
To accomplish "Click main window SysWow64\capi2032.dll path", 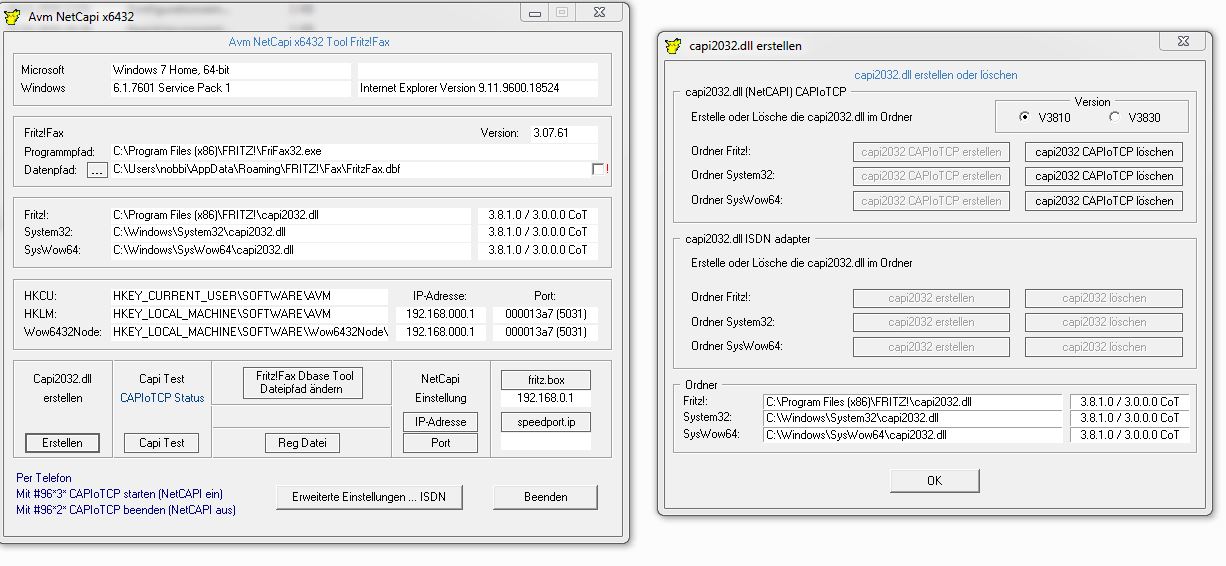I will 290,250.
